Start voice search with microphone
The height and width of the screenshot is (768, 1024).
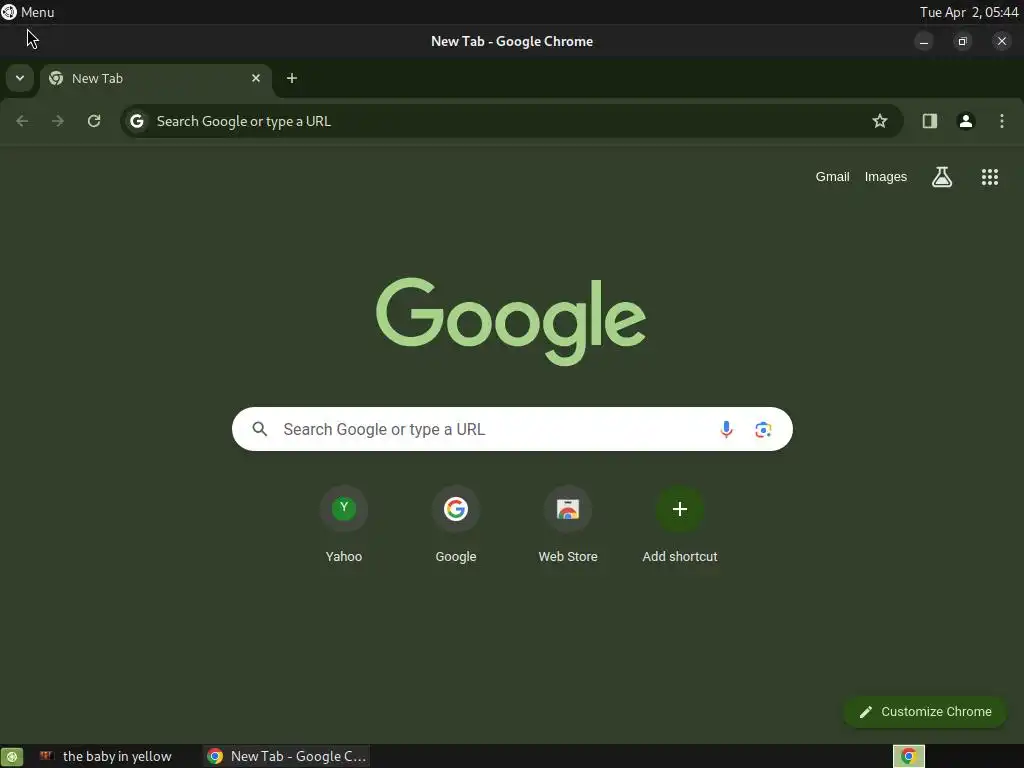[x=726, y=429]
